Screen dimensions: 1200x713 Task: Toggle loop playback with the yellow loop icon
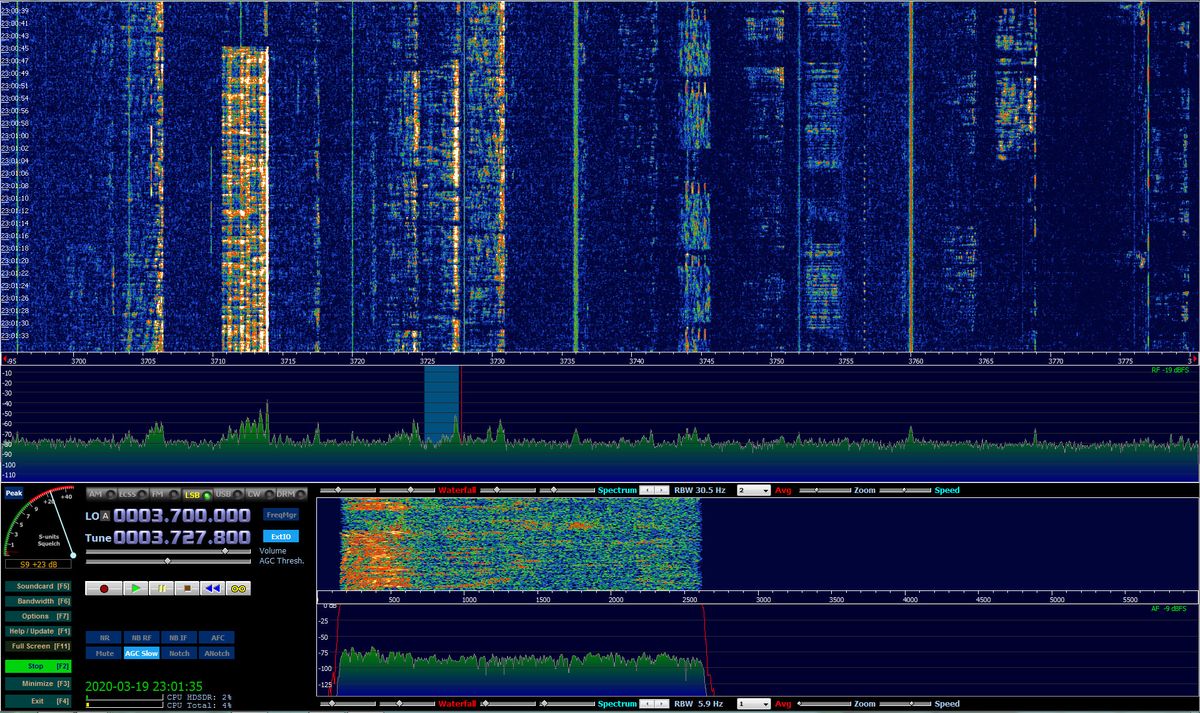[238, 589]
